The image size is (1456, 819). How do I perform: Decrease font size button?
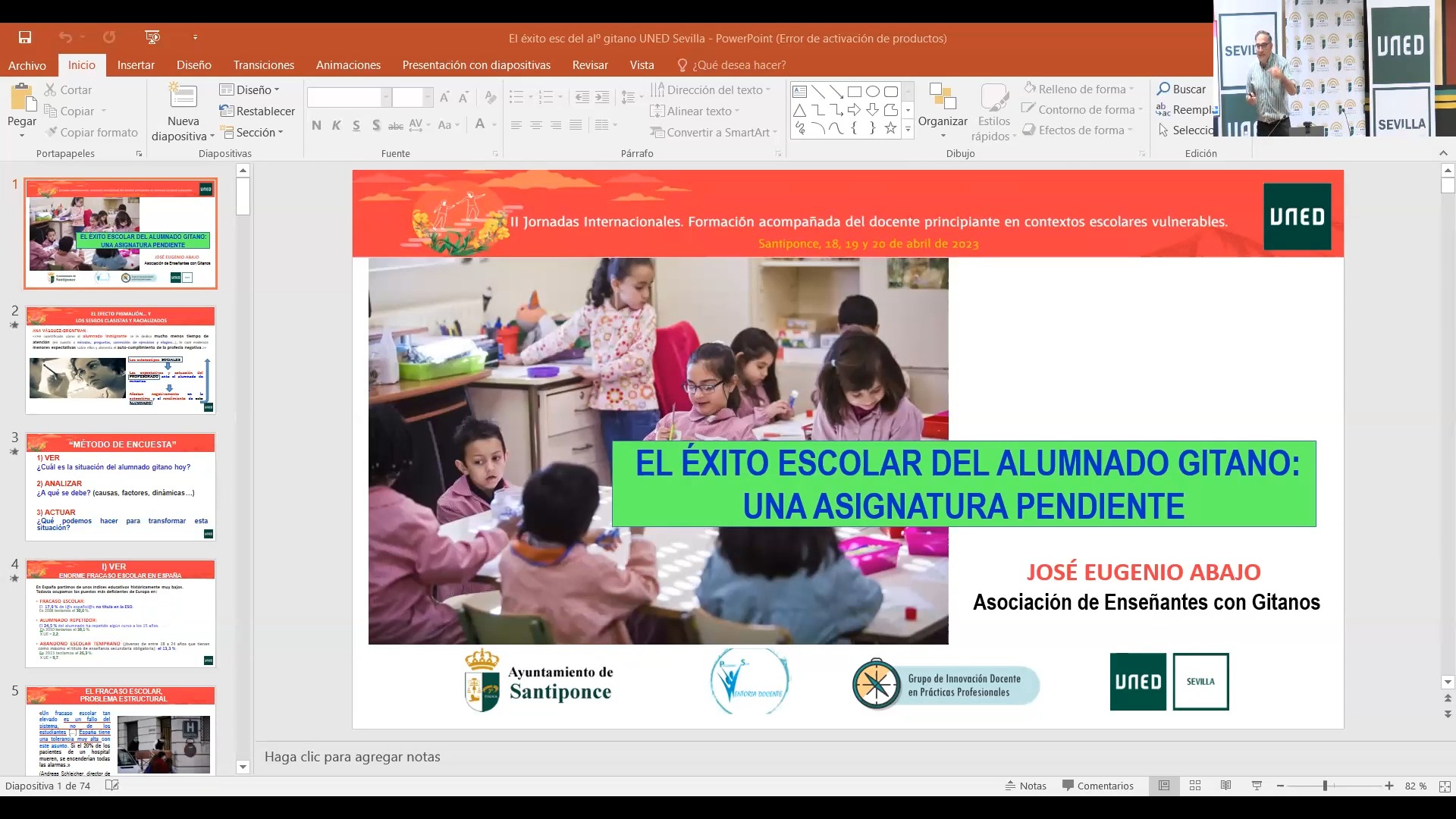[463, 97]
